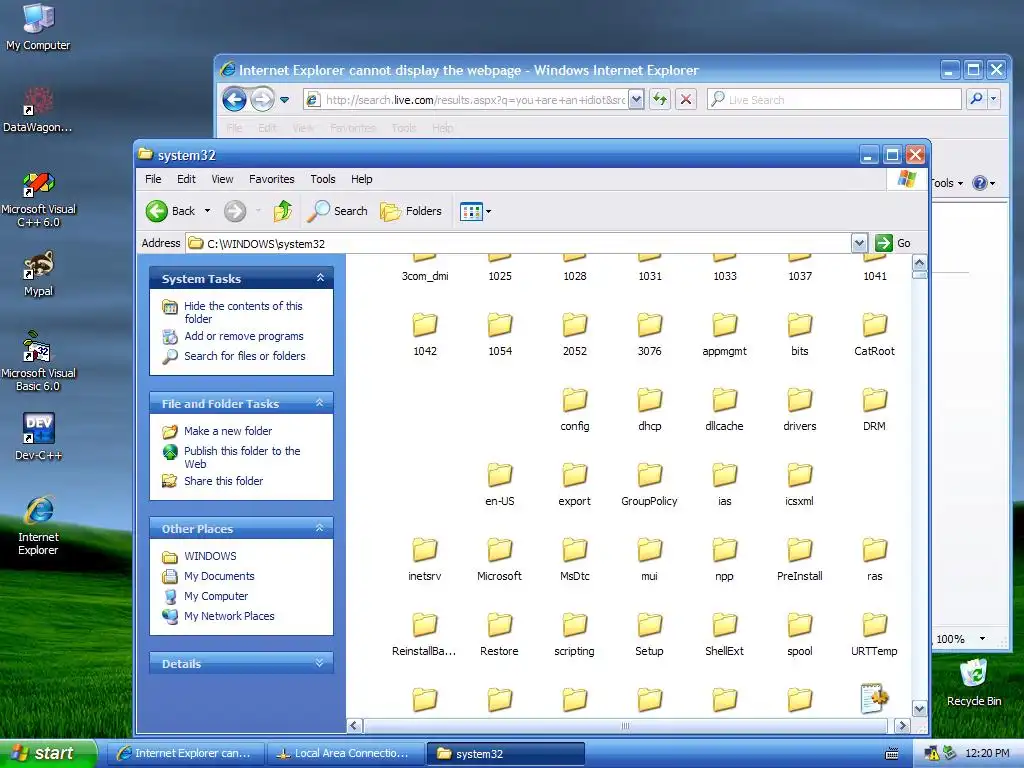Select Microsoft Visual C++ 6.0 desktop icon
Screen dimensions: 1024x768
coord(38,199)
